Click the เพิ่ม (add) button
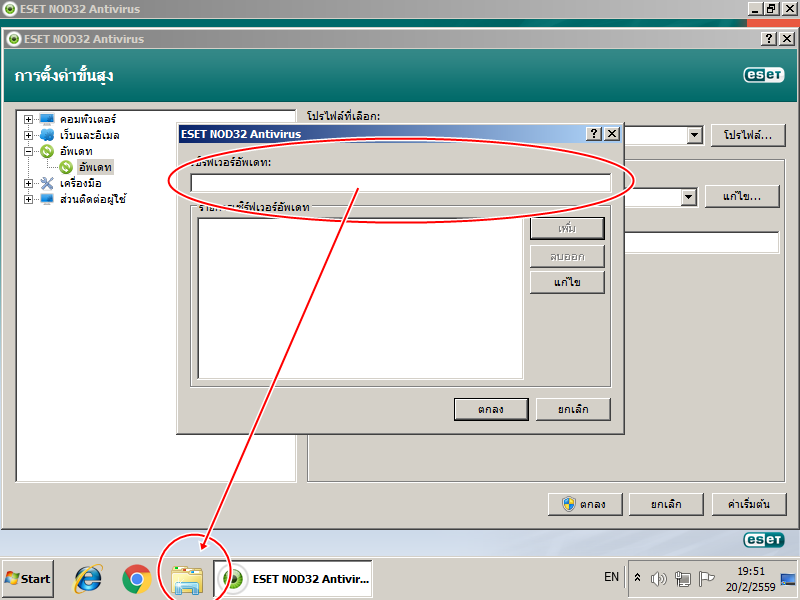Image resolution: width=800 pixels, height=600 pixels. (x=567, y=228)
